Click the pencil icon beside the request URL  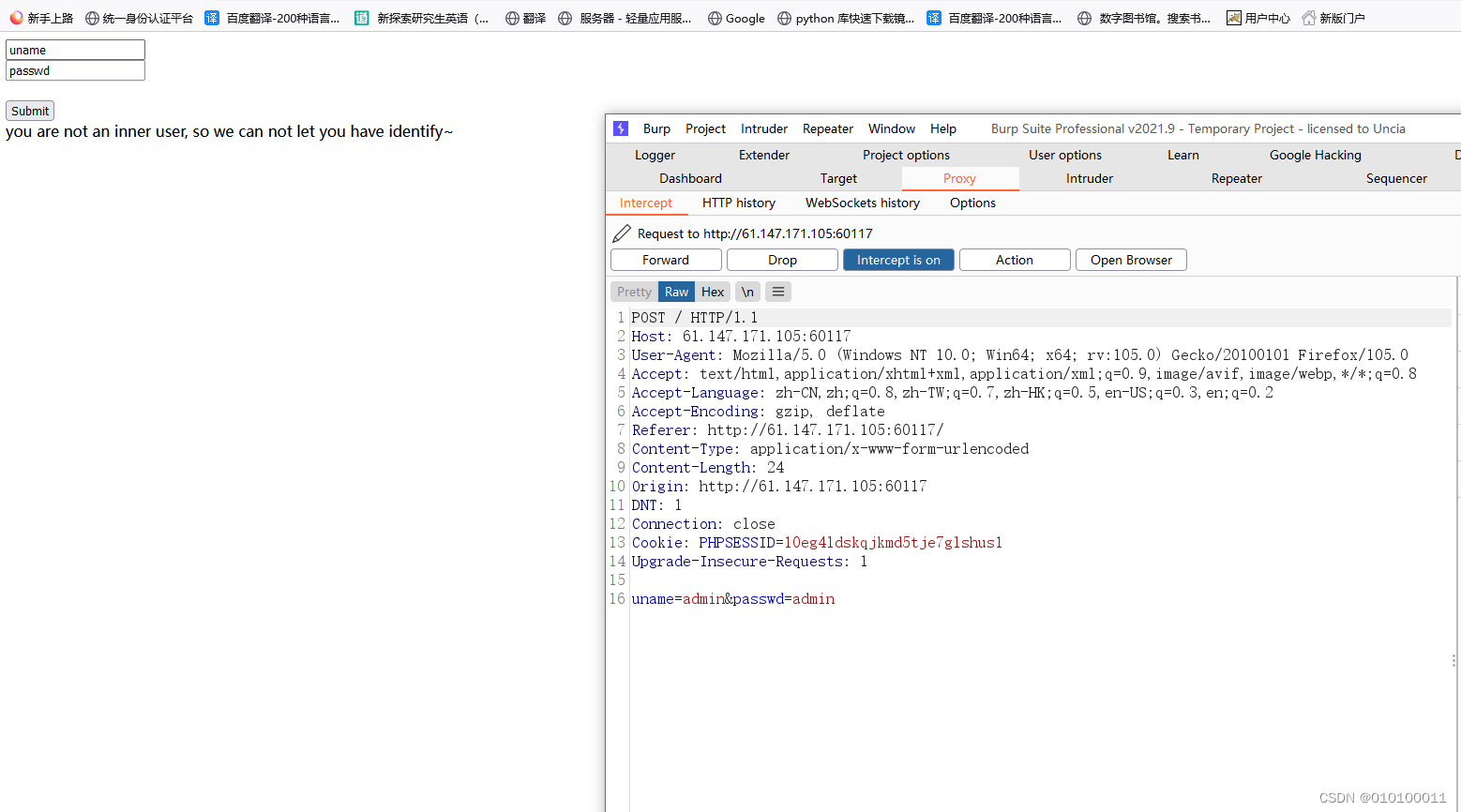coord(621,233)
